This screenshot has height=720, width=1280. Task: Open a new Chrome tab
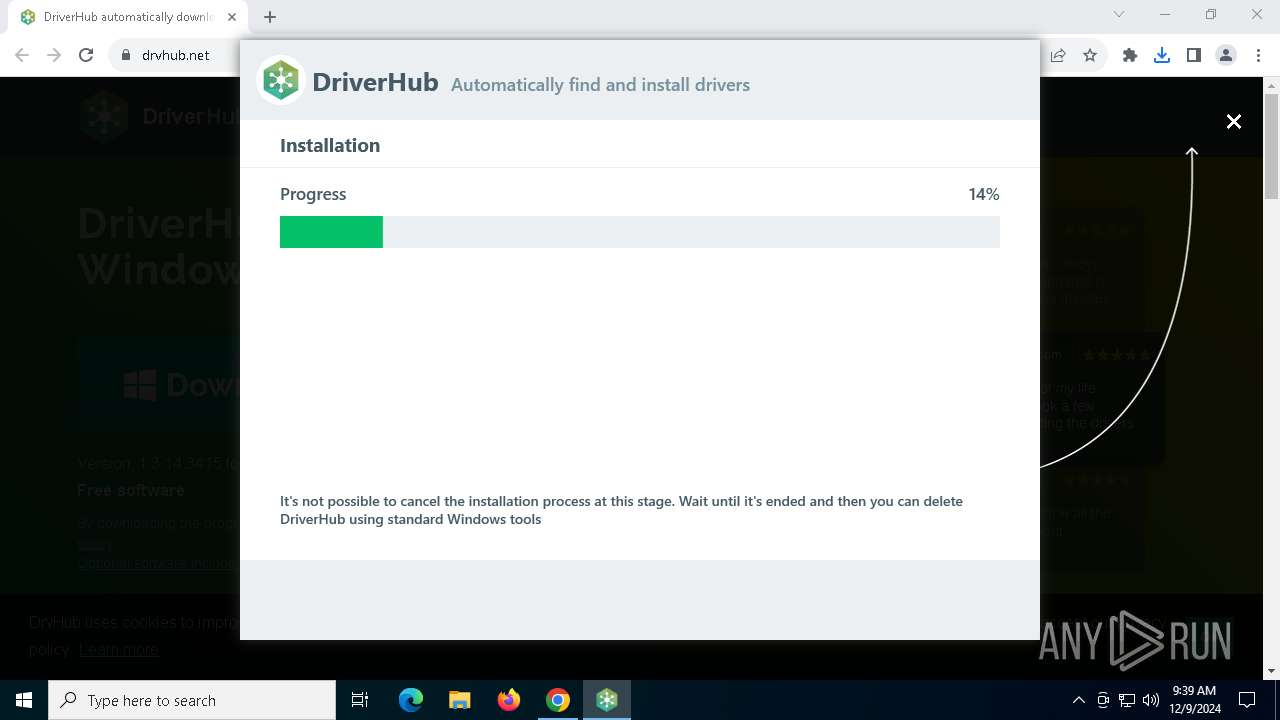270,17
